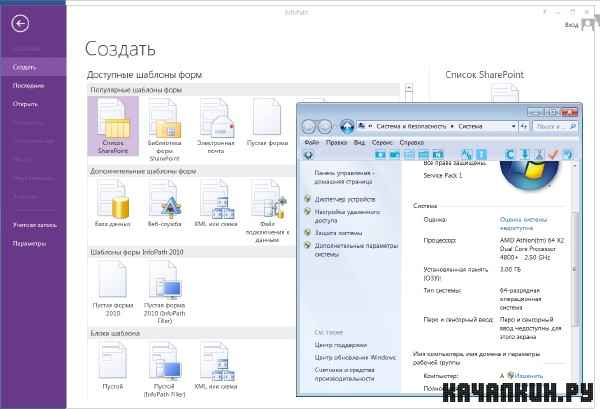
Task: Click the 3.00 ГБ memory value
Action: click(510, 269)
